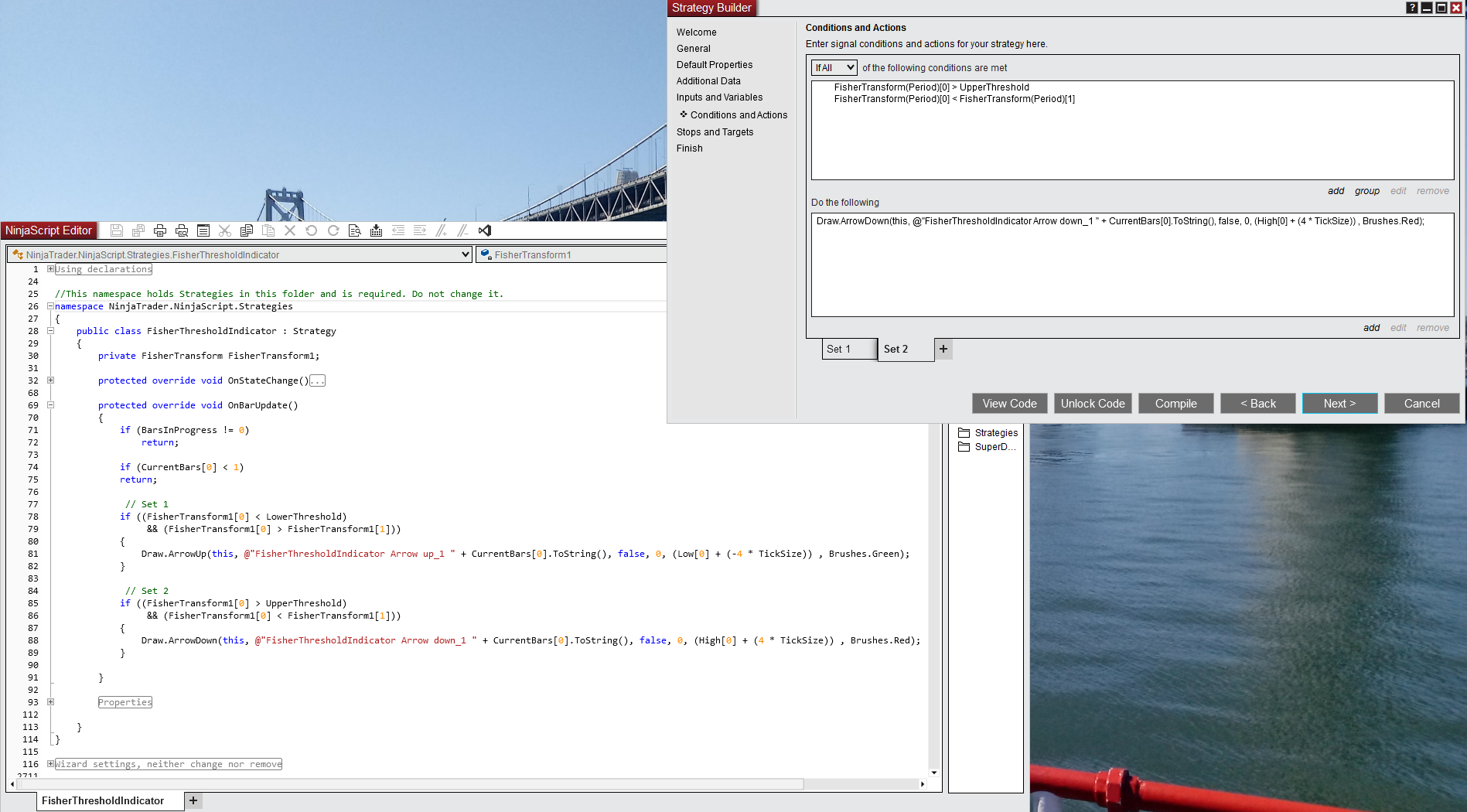Open the Stops and Targets step

[715, 132]
